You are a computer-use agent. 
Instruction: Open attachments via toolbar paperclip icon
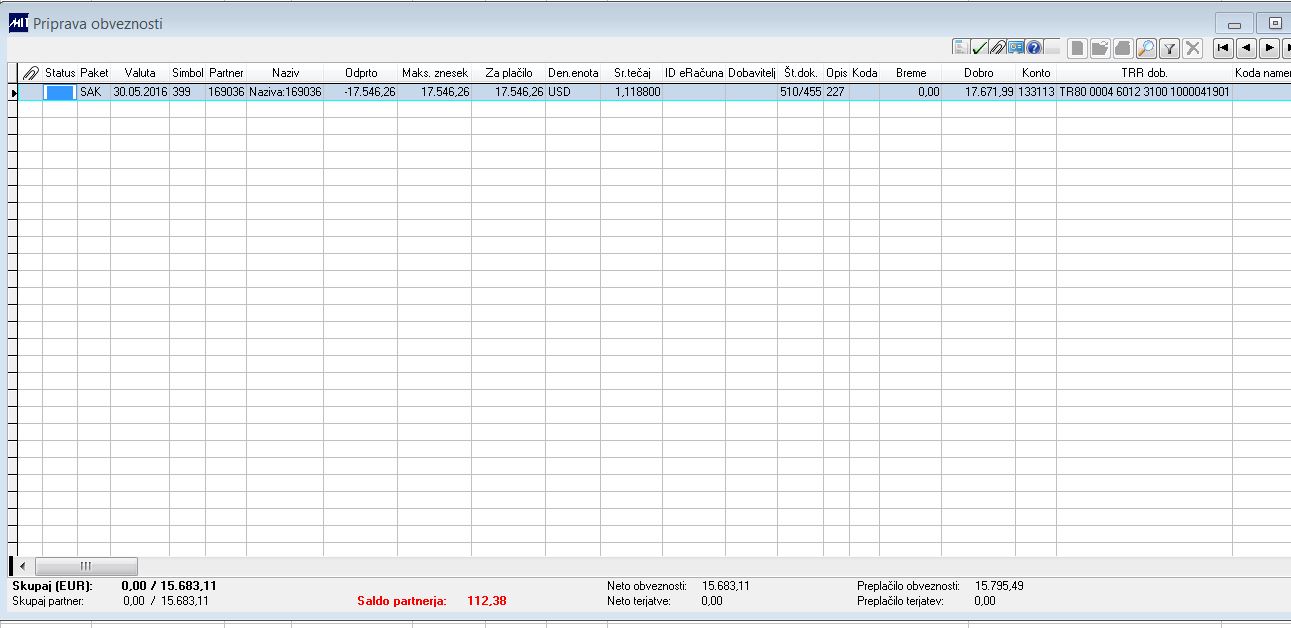pyautogui.click(x=998, y=47)
